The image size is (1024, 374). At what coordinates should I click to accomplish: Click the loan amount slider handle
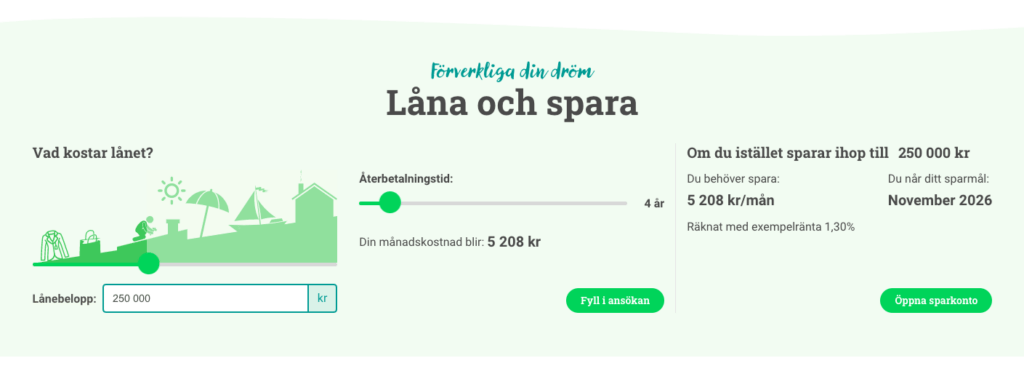pos(149,264)
